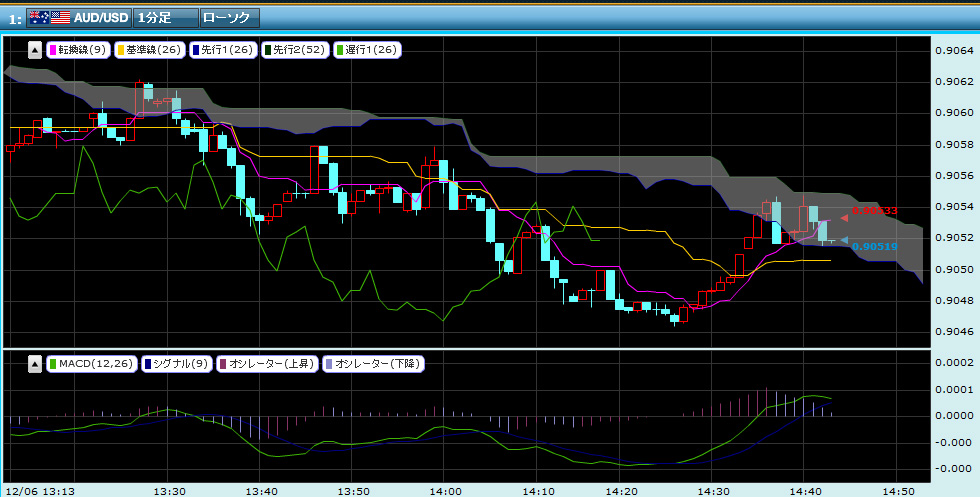980x497 pixels.
Task: Click the 0.9056 price axis label
Action: [954, 176]
